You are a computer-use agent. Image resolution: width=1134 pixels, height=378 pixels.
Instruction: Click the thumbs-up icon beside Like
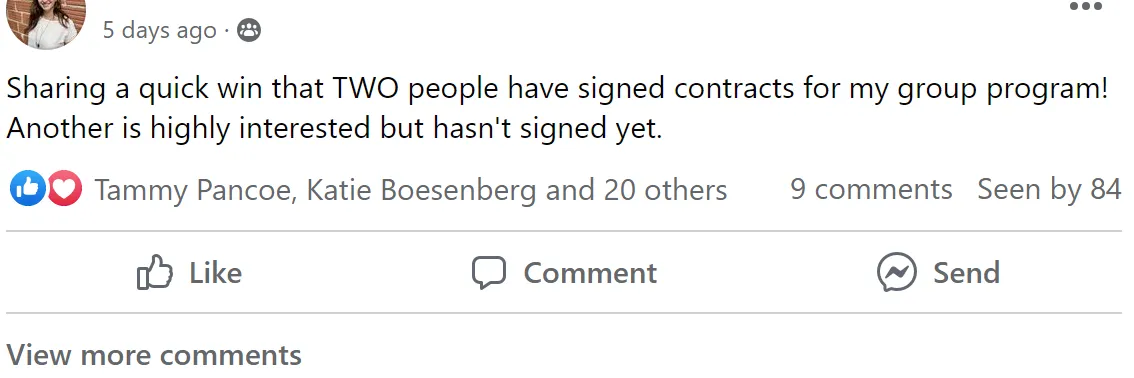(x=155, y=272)
